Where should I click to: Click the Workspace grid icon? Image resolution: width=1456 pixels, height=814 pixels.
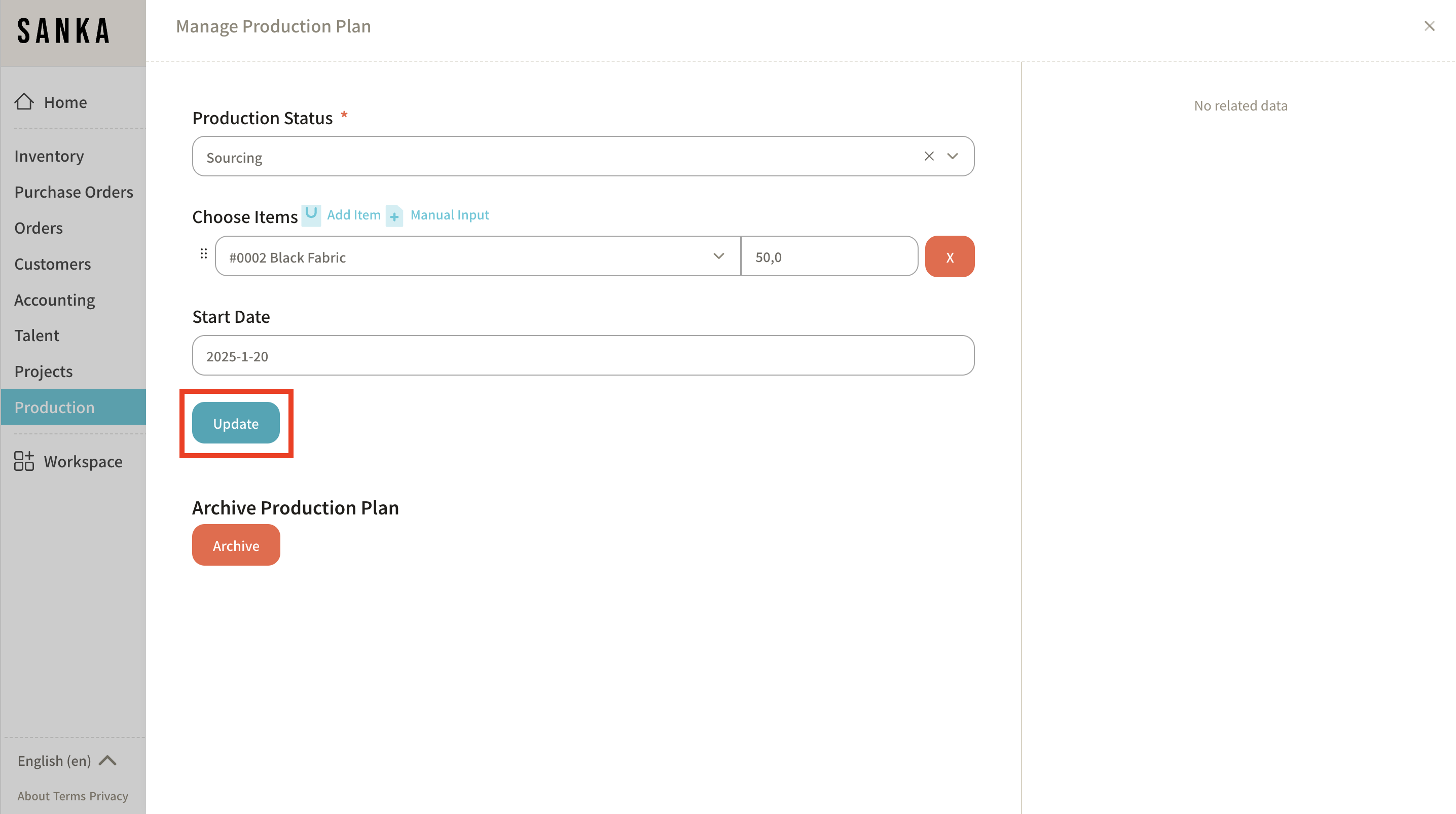(24, 461)
